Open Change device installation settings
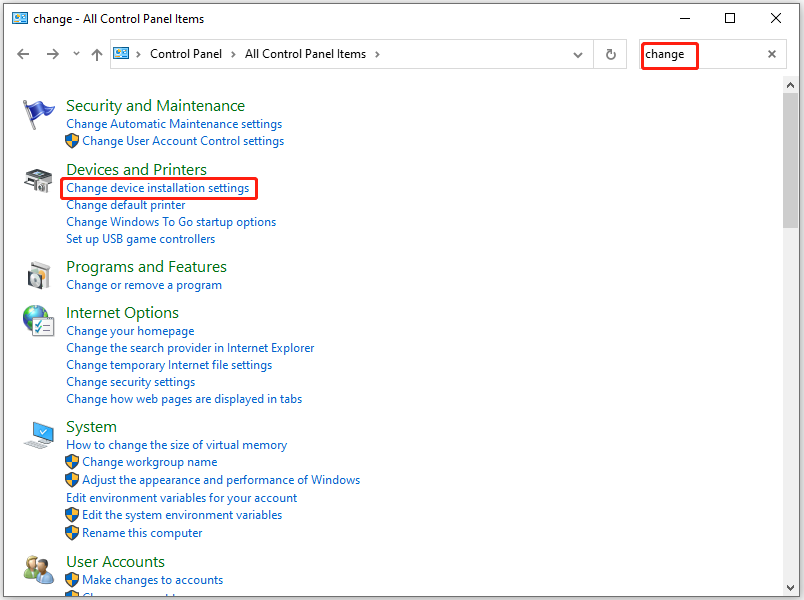Image resolution: width=804 pixels, height=600 pixels. (x=157, y=188)
